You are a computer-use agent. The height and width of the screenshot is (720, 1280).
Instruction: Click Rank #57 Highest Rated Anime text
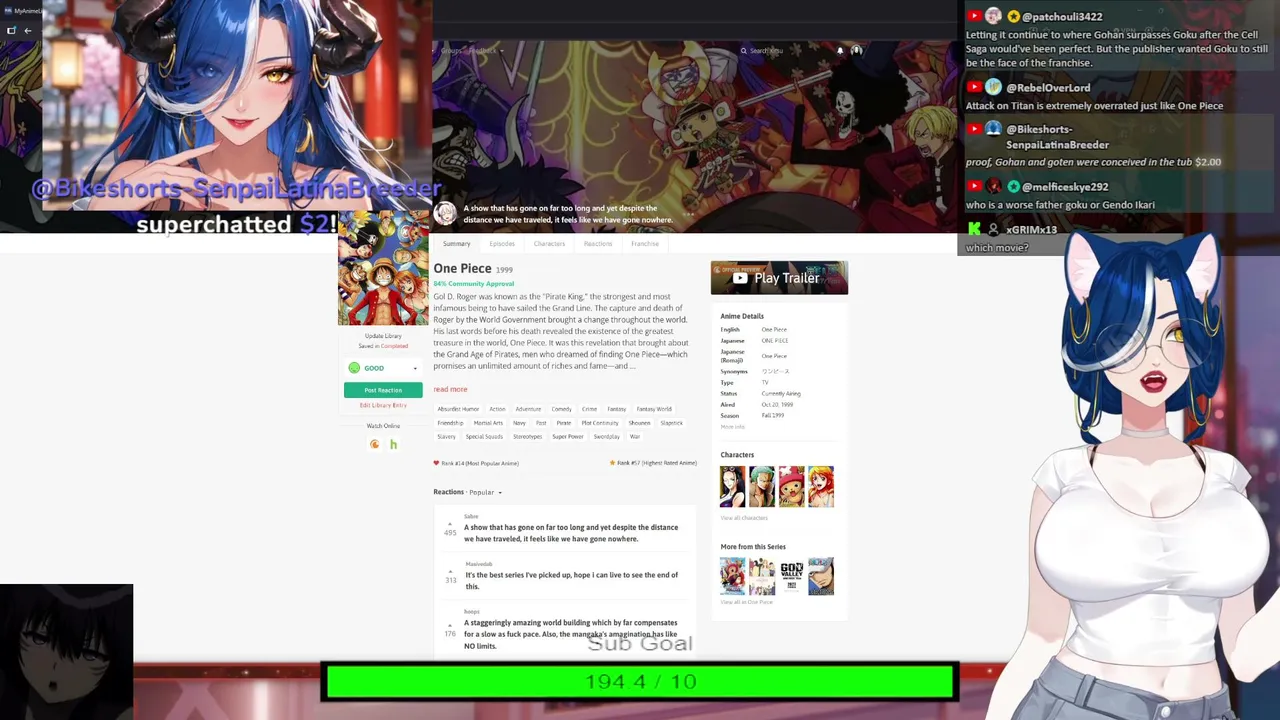[657, 463]
